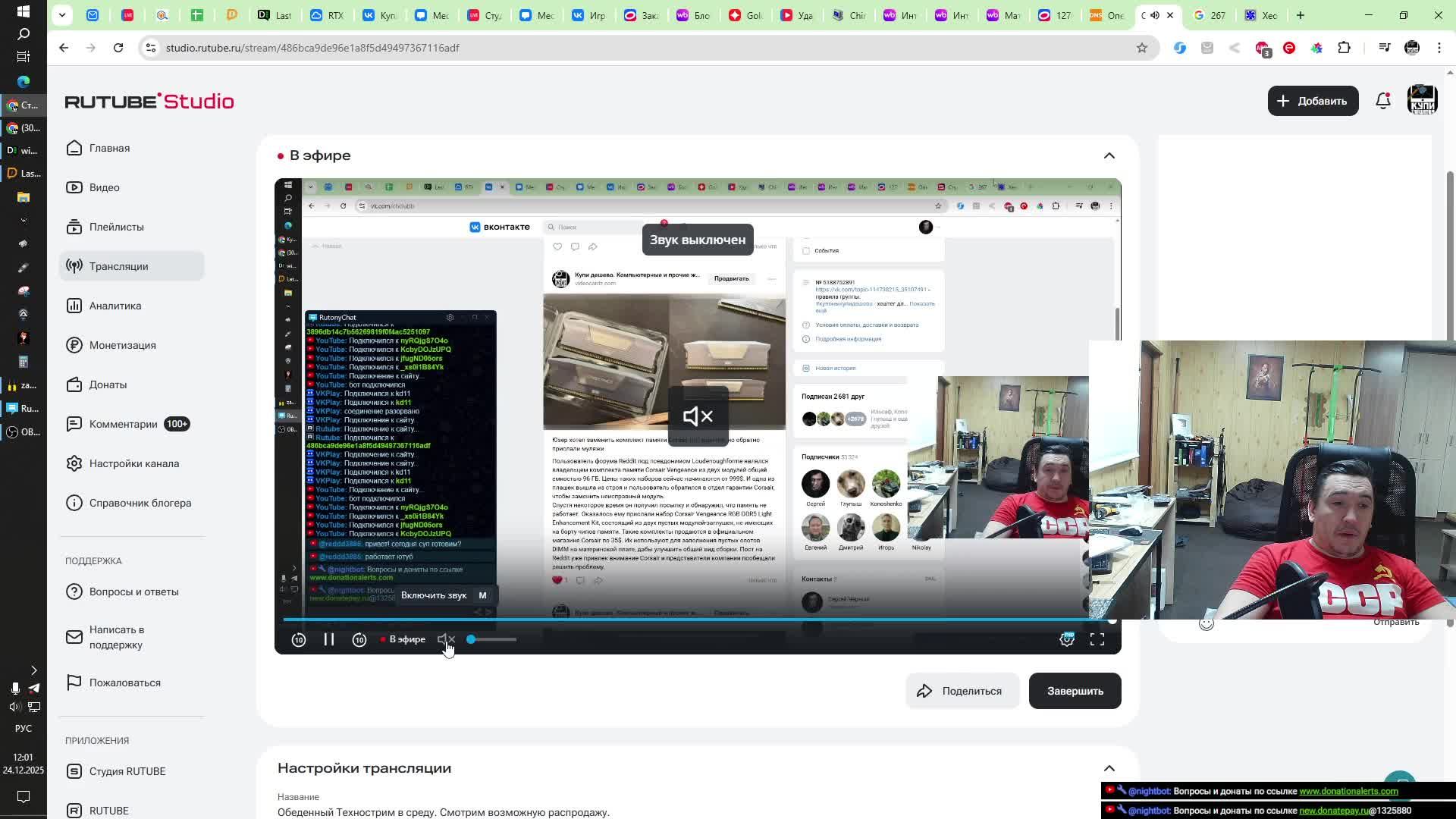Viewport: 1456px width, 819px height.
Task: Open notifications bell icon
Action: point(1383,101)
